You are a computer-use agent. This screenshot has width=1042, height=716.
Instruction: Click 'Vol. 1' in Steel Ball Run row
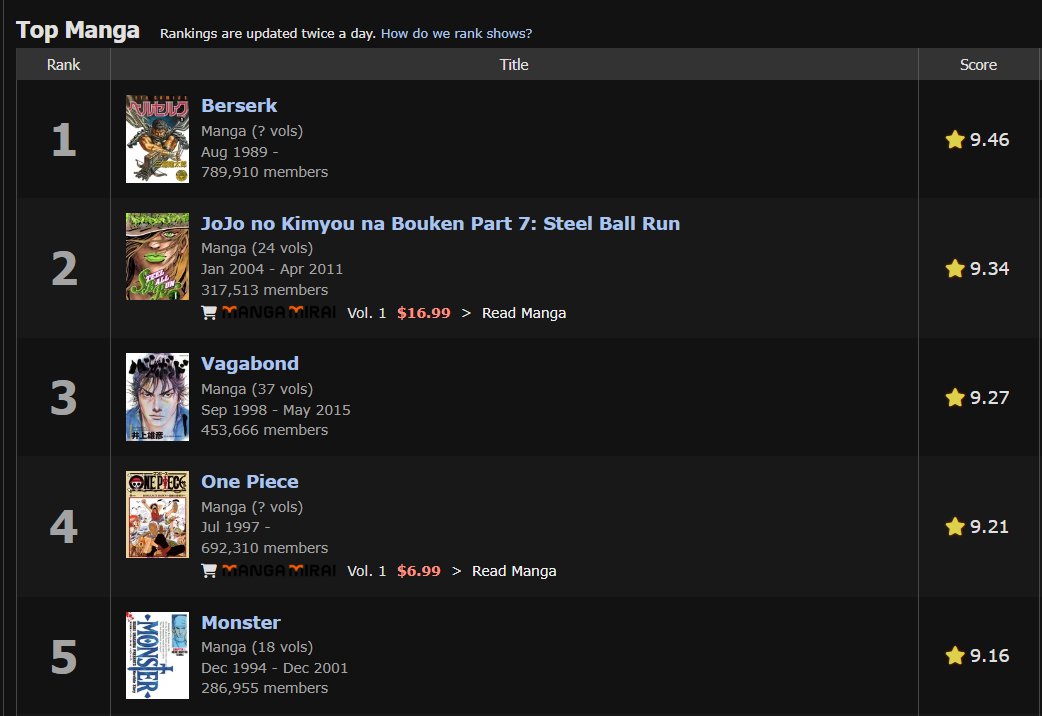click(x=366, y=313)
